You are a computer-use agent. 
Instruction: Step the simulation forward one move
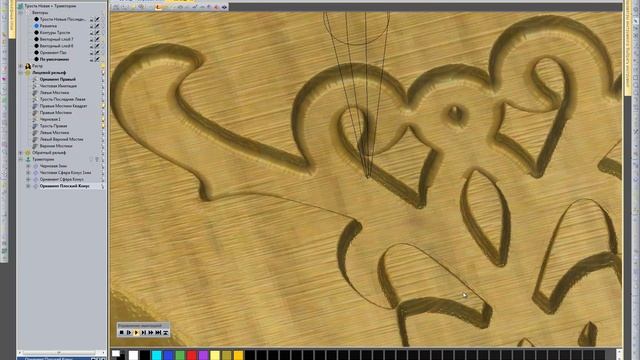pyautogui.click(x=129, y=333)
